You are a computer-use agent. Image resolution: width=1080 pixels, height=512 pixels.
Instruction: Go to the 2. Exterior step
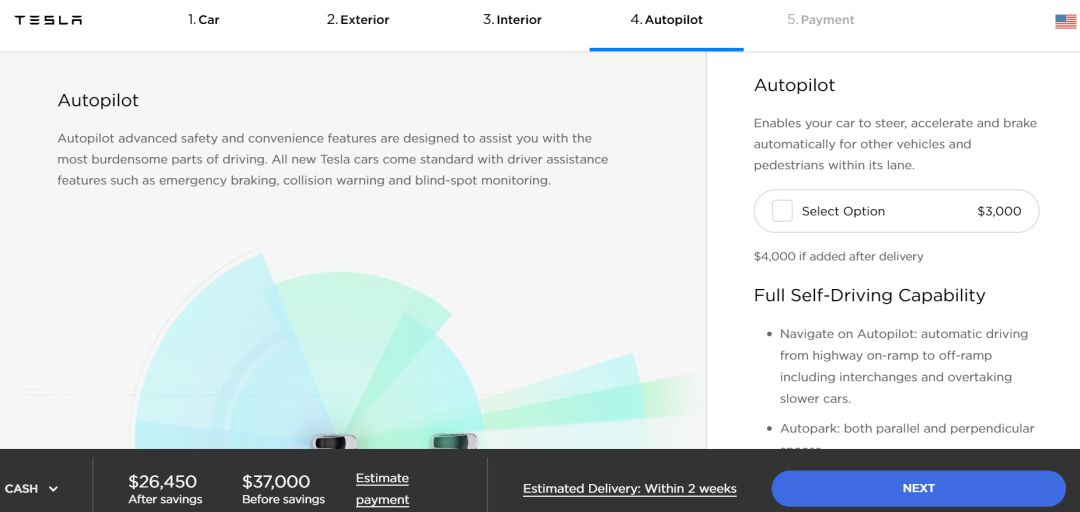pos(358,20)
